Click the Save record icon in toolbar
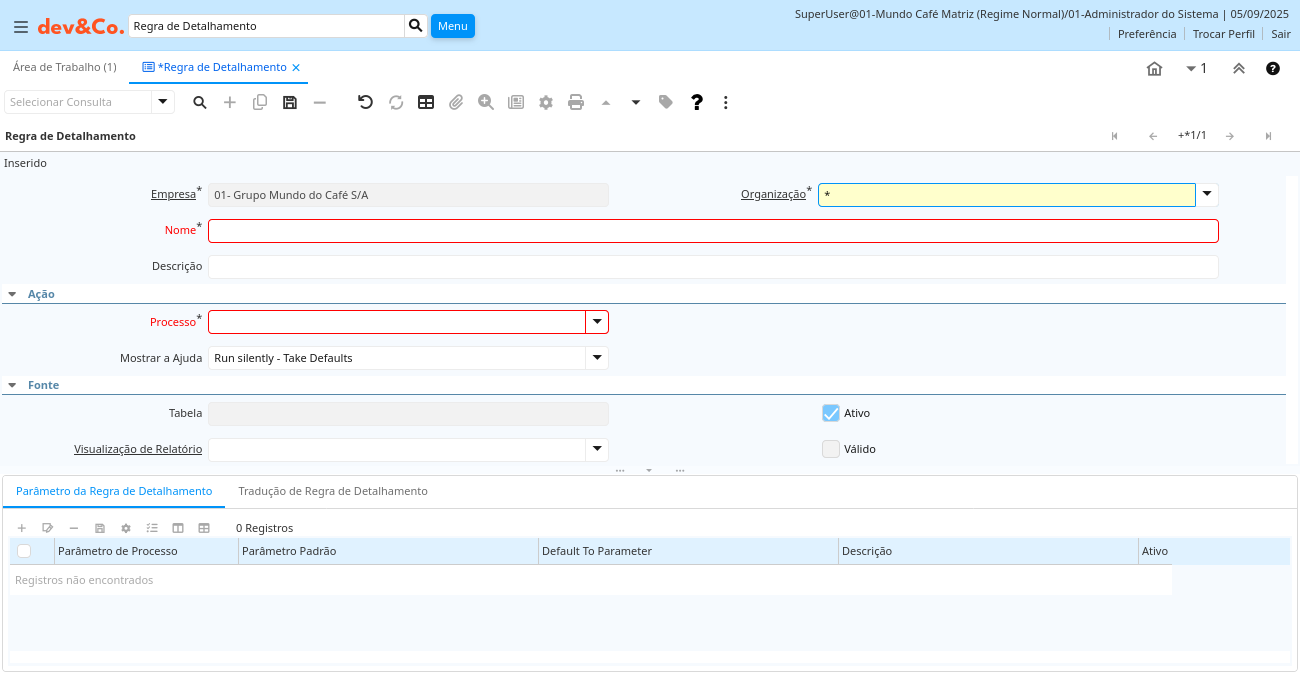 tap(290, 102)
